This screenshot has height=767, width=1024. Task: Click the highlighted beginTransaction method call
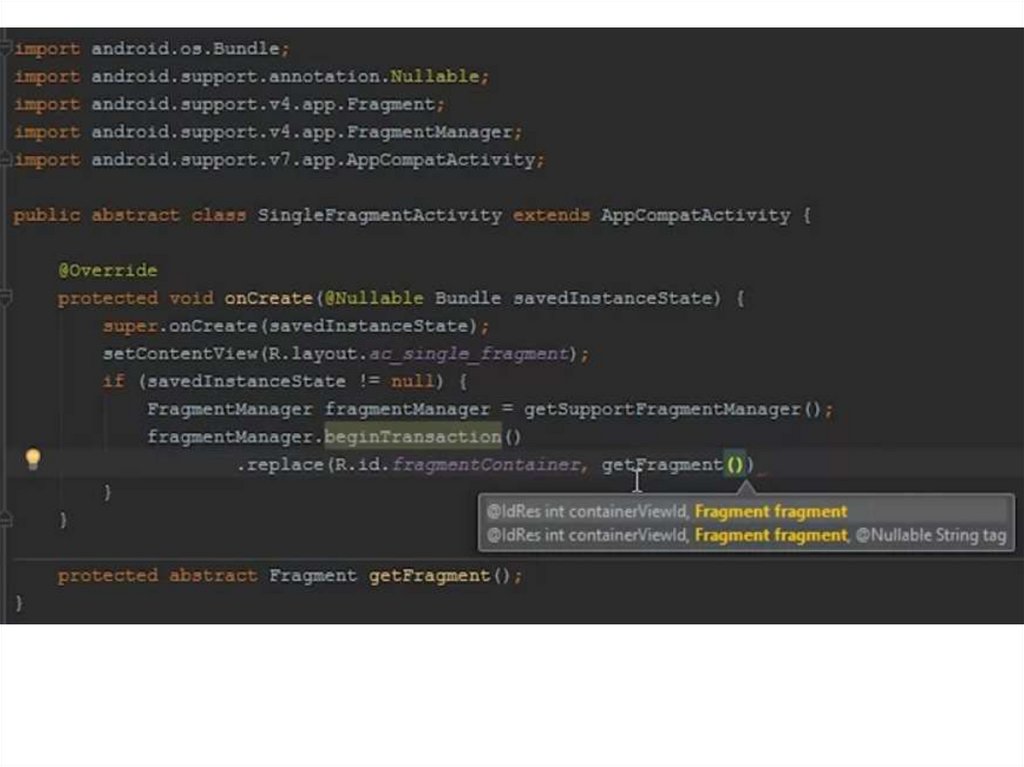click(412, 437)
